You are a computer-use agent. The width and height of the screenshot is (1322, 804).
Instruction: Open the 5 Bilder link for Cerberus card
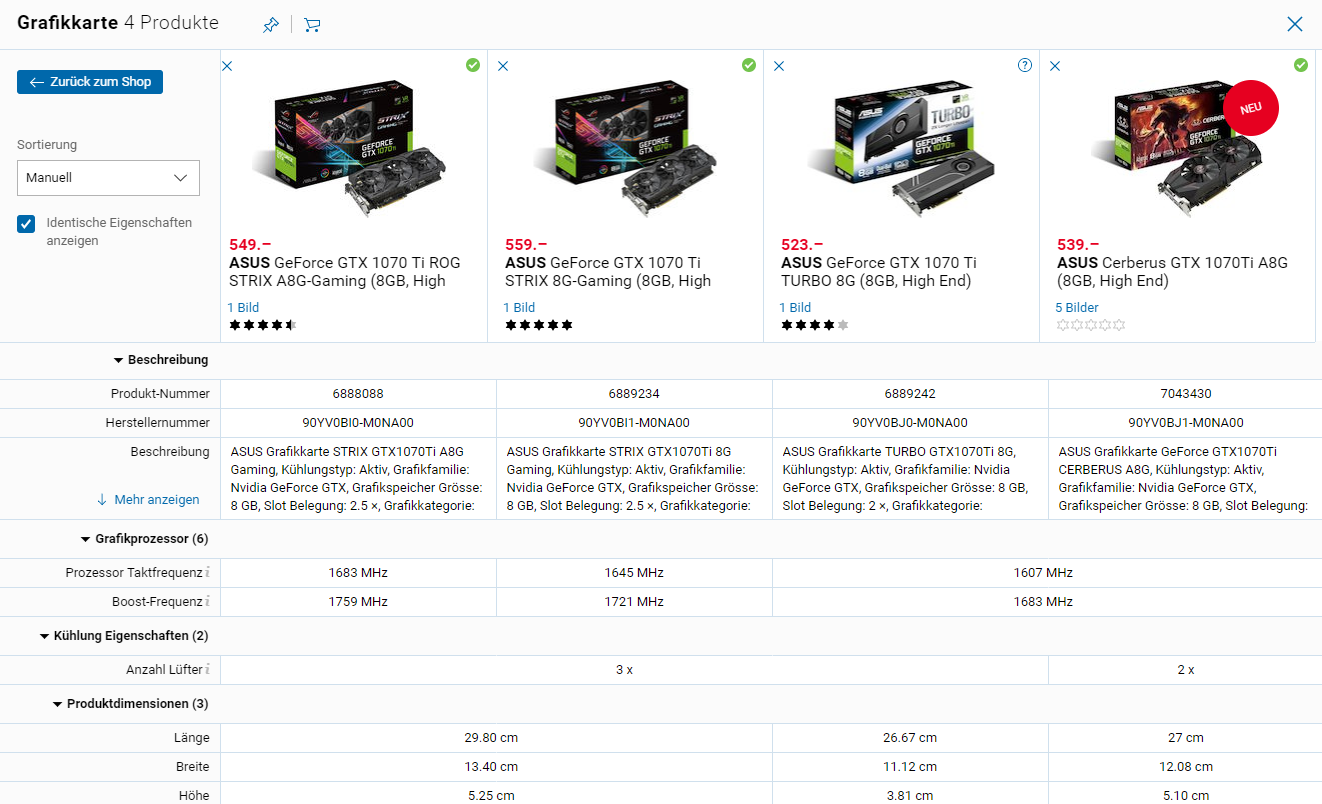(1077, 308)
